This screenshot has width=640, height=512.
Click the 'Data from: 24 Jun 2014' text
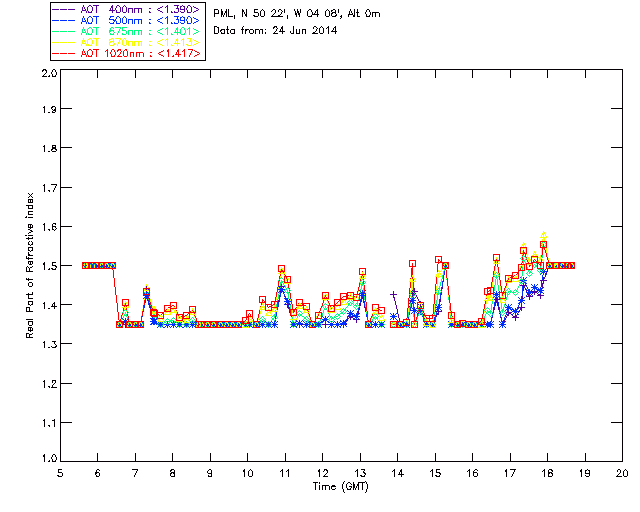click(275, 31)
